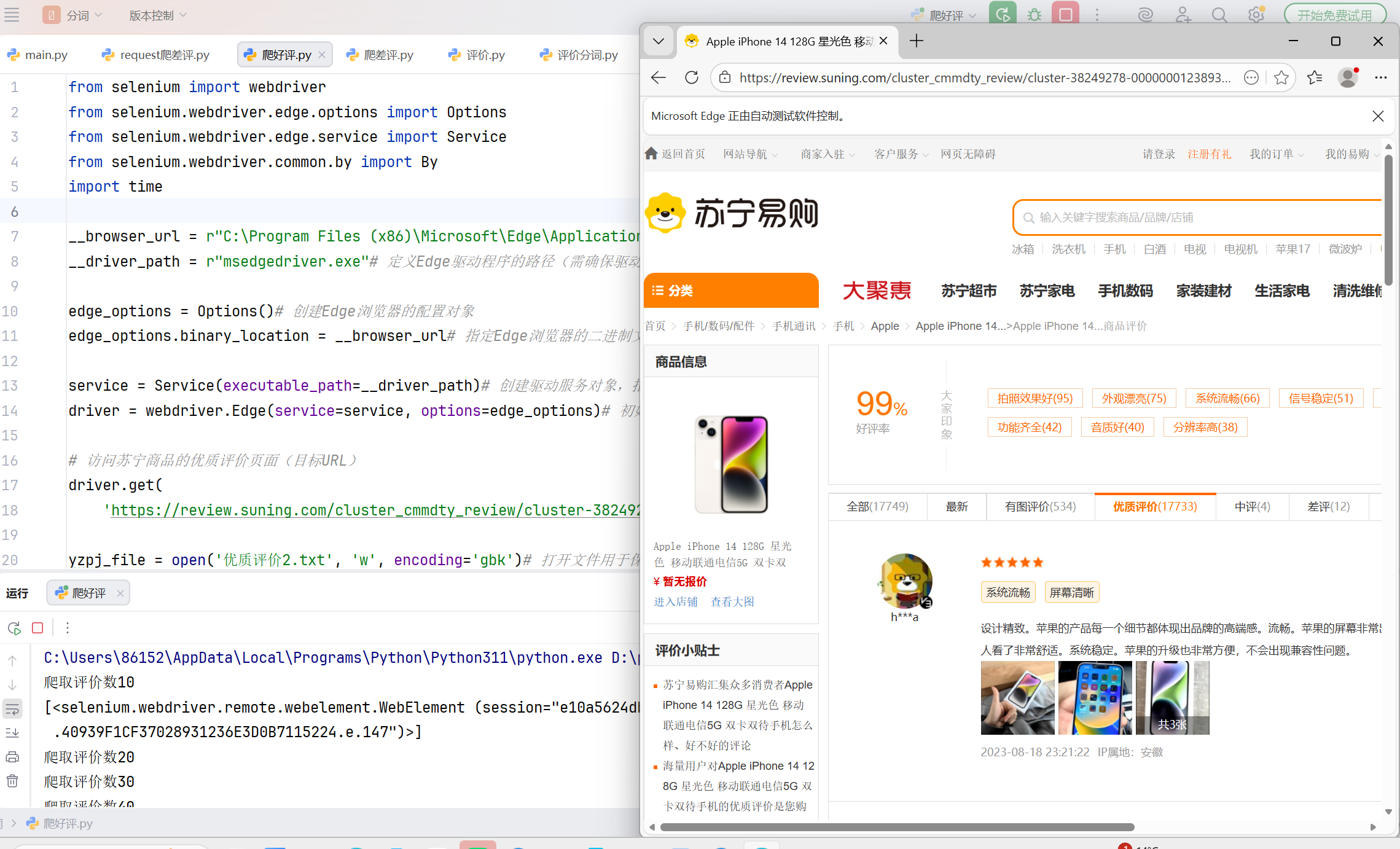Switch to main.py editor tab

pos(38,55)
